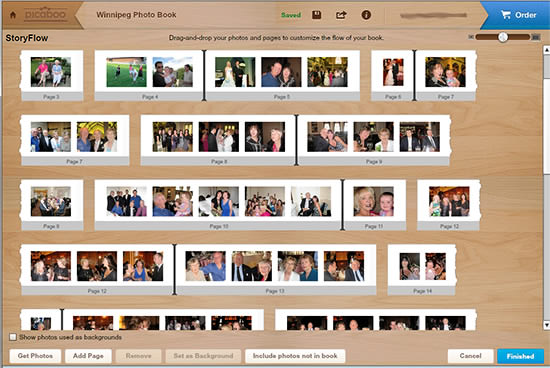Select the two women in blue on Page 10
Viewport: 550px width, 368px height.
[x=219, y=201]
